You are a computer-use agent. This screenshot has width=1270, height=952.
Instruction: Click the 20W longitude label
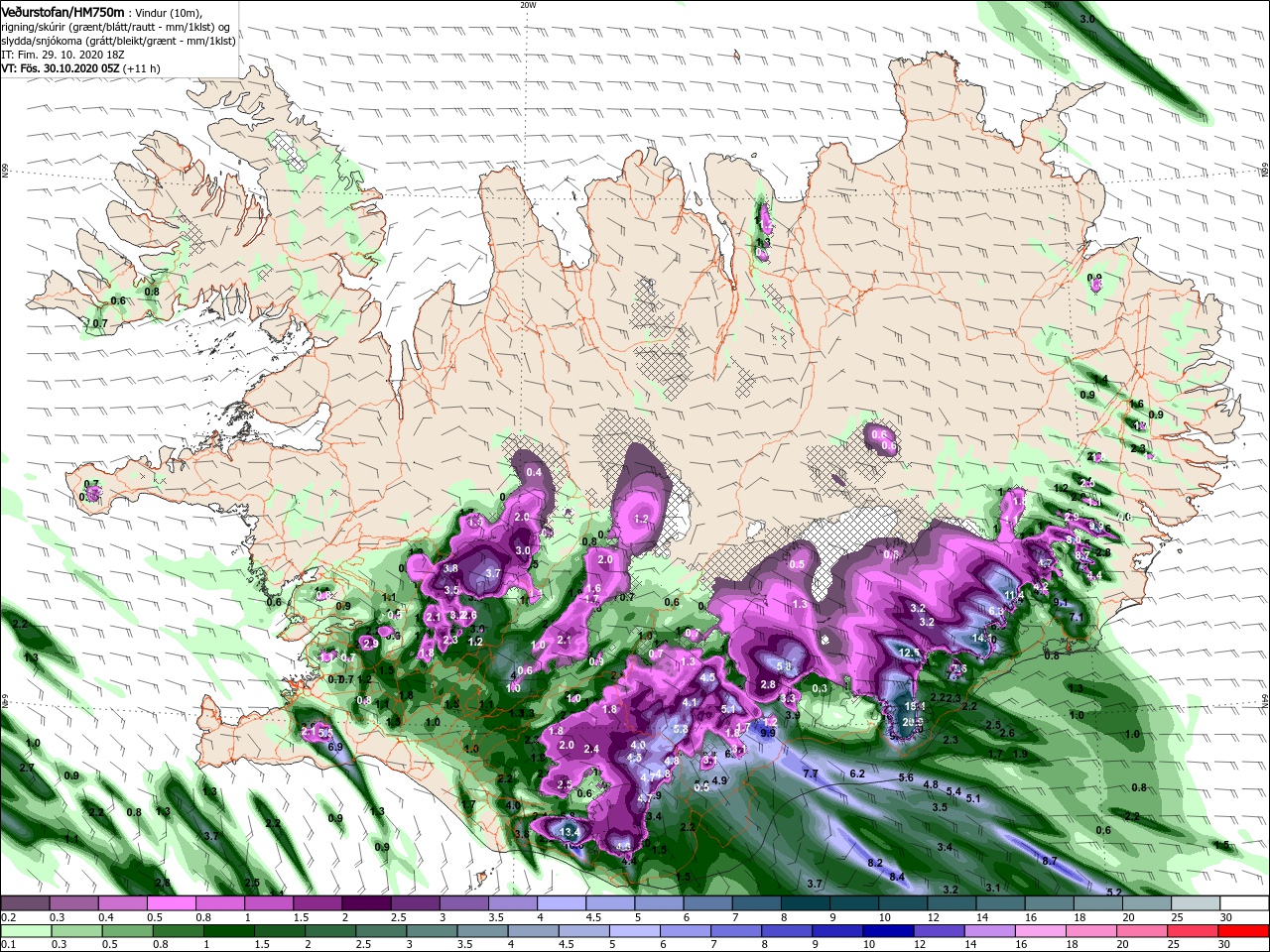point(528,5)
